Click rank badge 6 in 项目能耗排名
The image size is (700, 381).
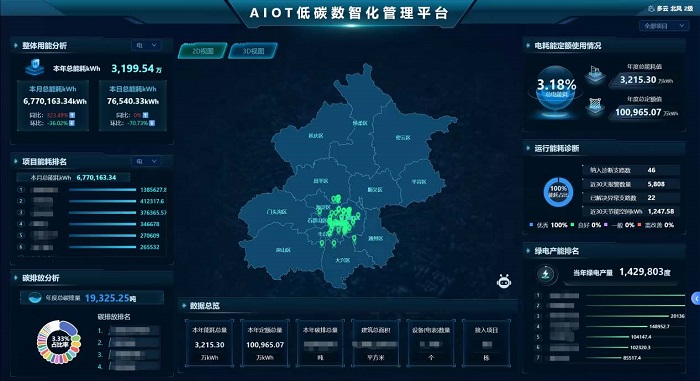tap(21, 247)
